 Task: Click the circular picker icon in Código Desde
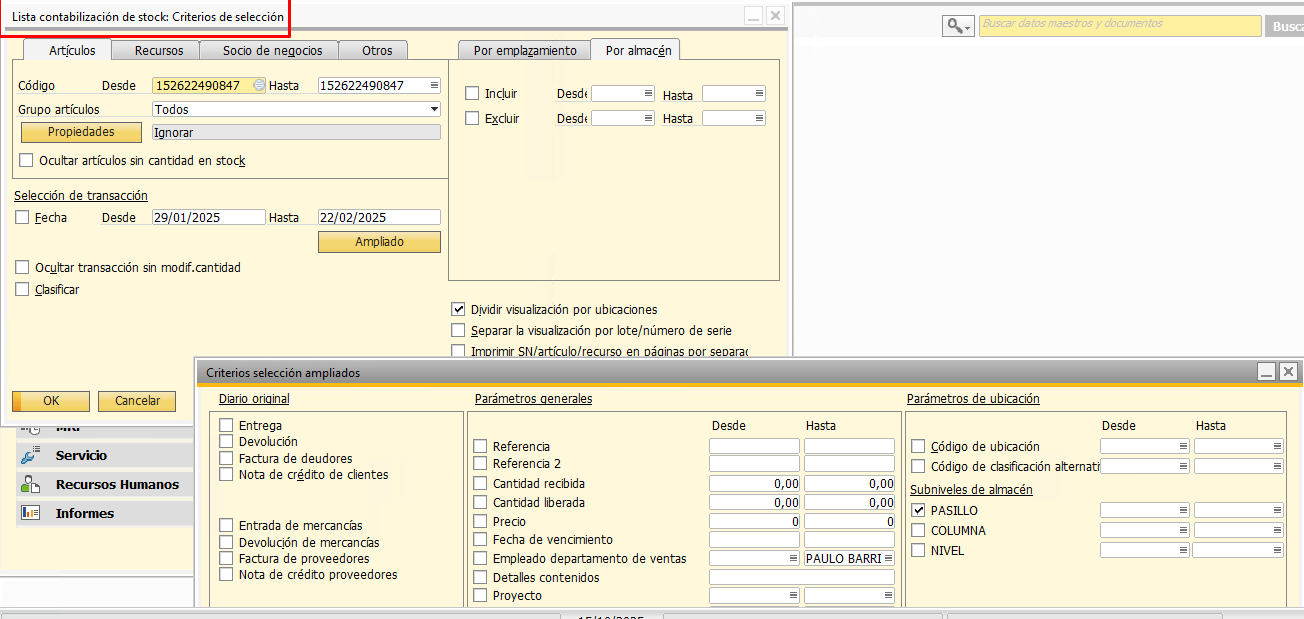click(259, 85)
